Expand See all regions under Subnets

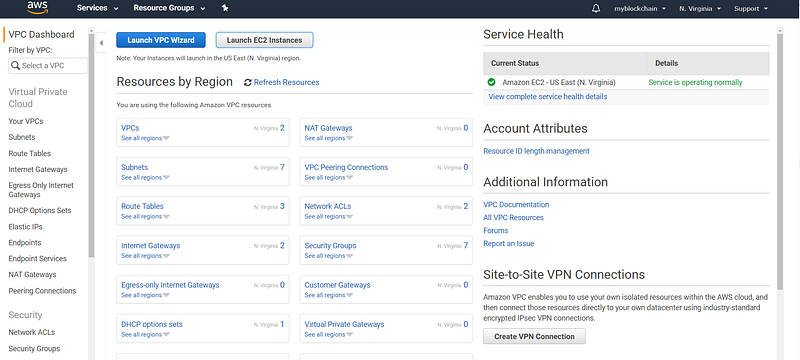tap(145, 177)
